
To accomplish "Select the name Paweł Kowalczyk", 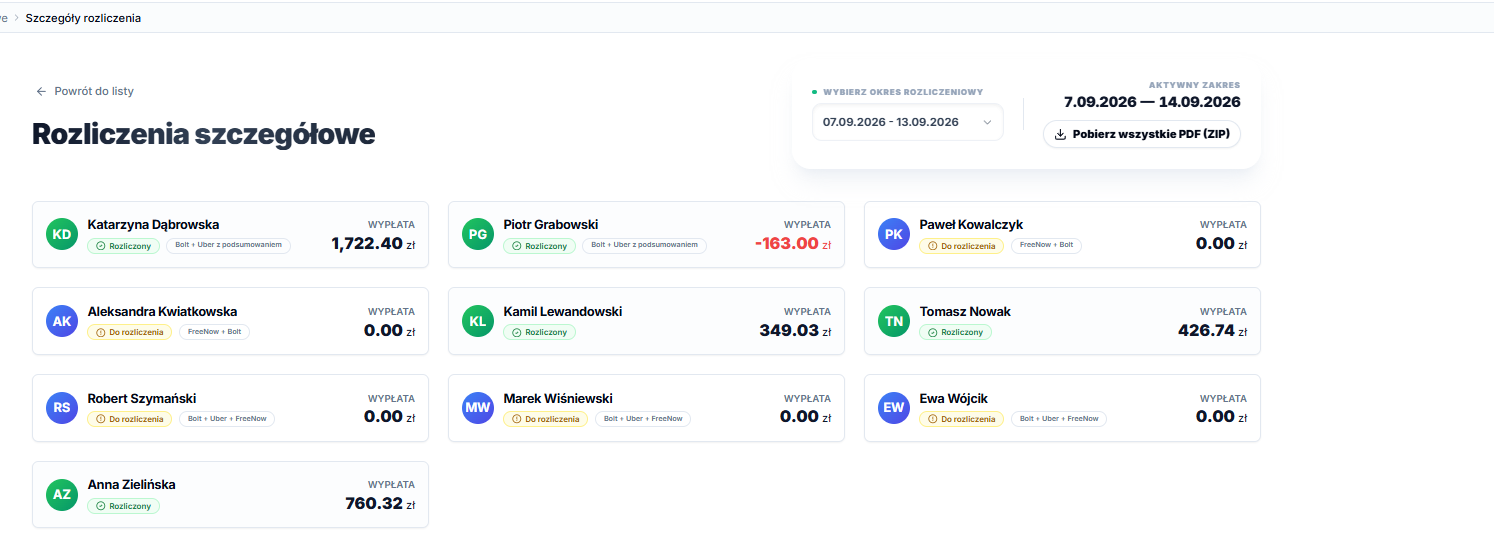I will 971,225.
